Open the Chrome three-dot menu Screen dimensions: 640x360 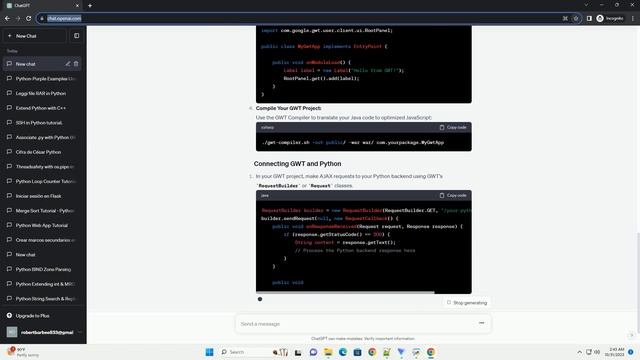[x=633, y=18]
